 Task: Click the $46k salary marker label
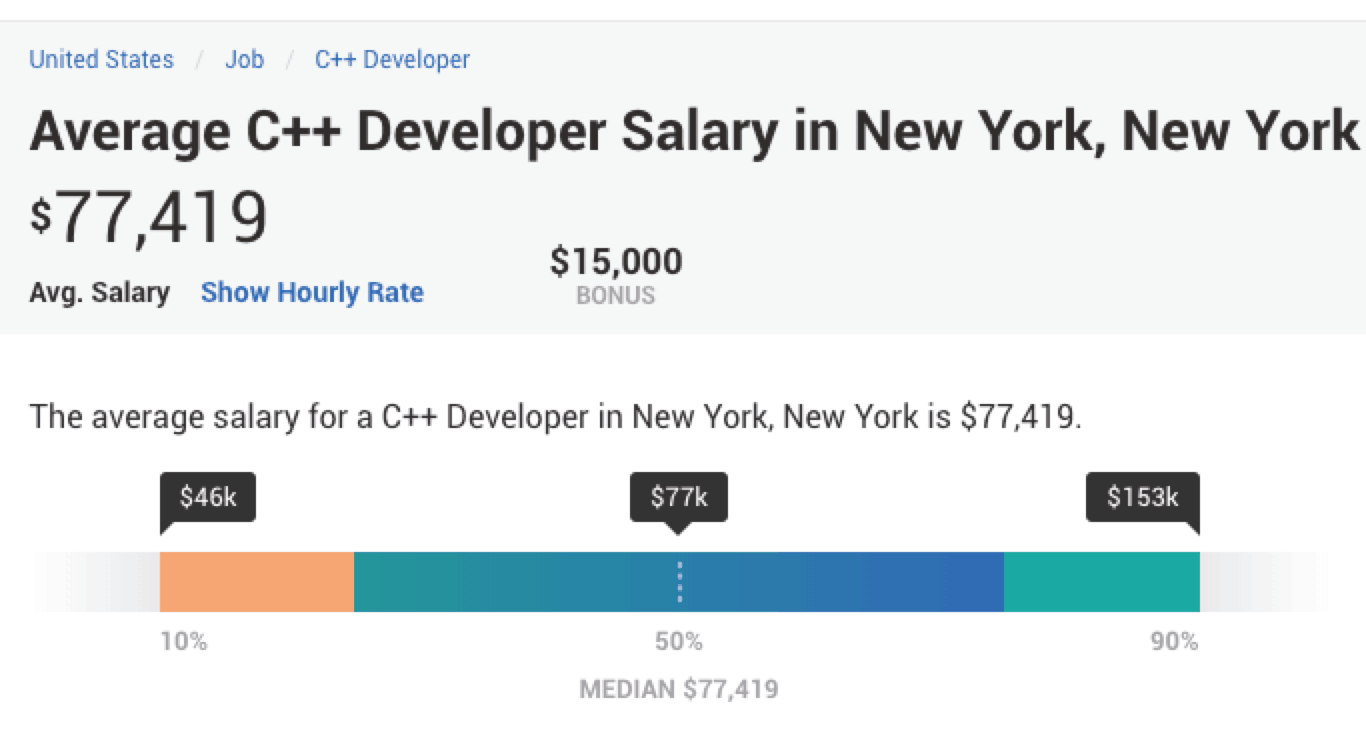208,497
